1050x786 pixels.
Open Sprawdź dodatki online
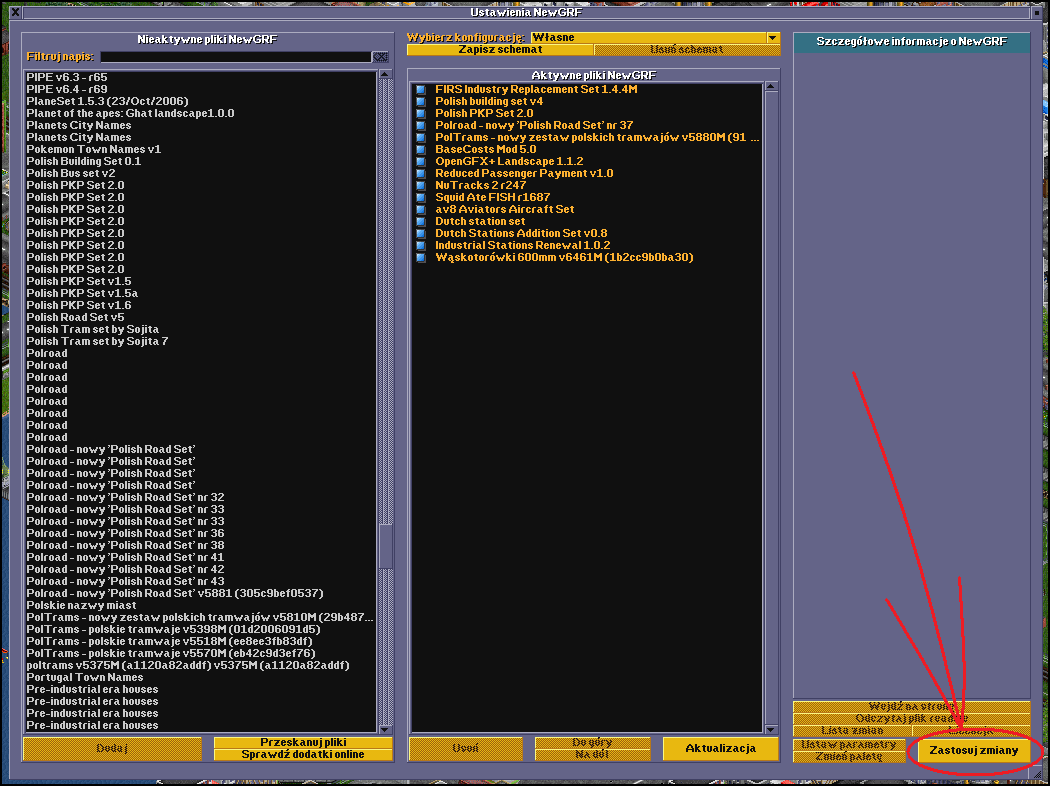303,755
